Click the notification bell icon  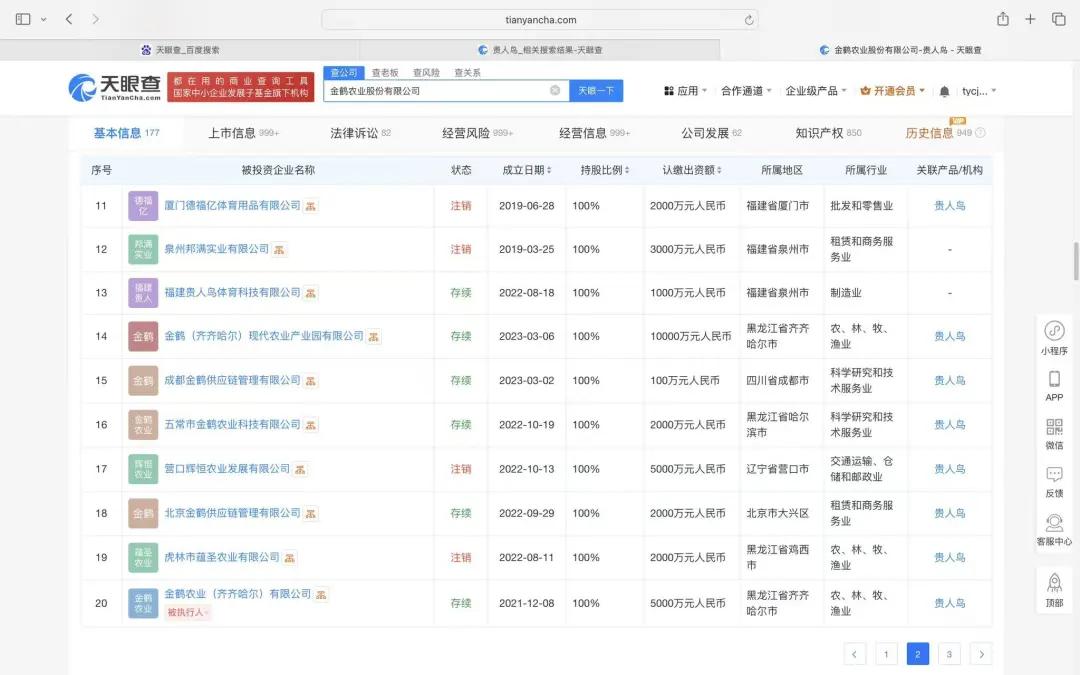pos(944,91)
